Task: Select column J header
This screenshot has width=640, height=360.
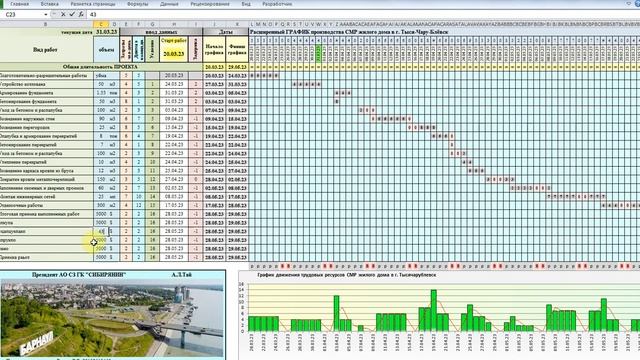Action: tap(214, 24)
